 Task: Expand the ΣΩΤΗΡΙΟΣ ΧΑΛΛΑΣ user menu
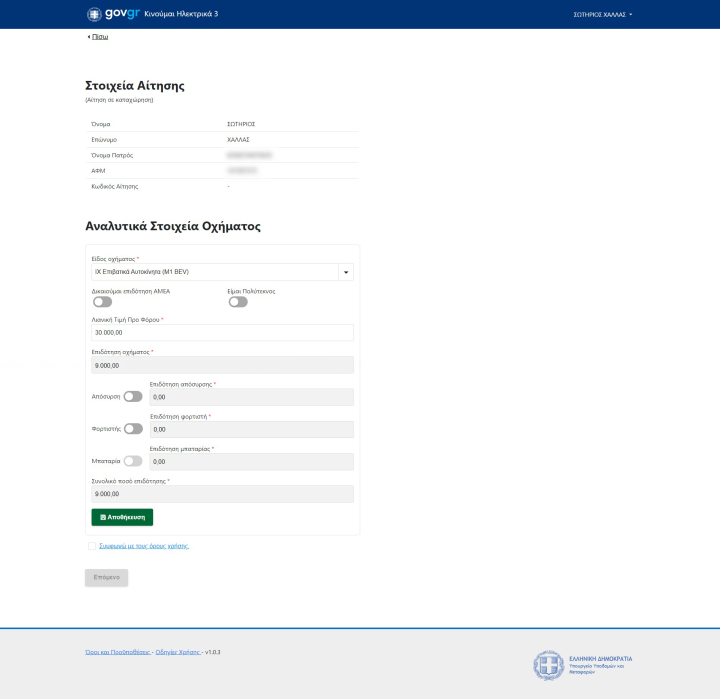[x=602, y=15]
